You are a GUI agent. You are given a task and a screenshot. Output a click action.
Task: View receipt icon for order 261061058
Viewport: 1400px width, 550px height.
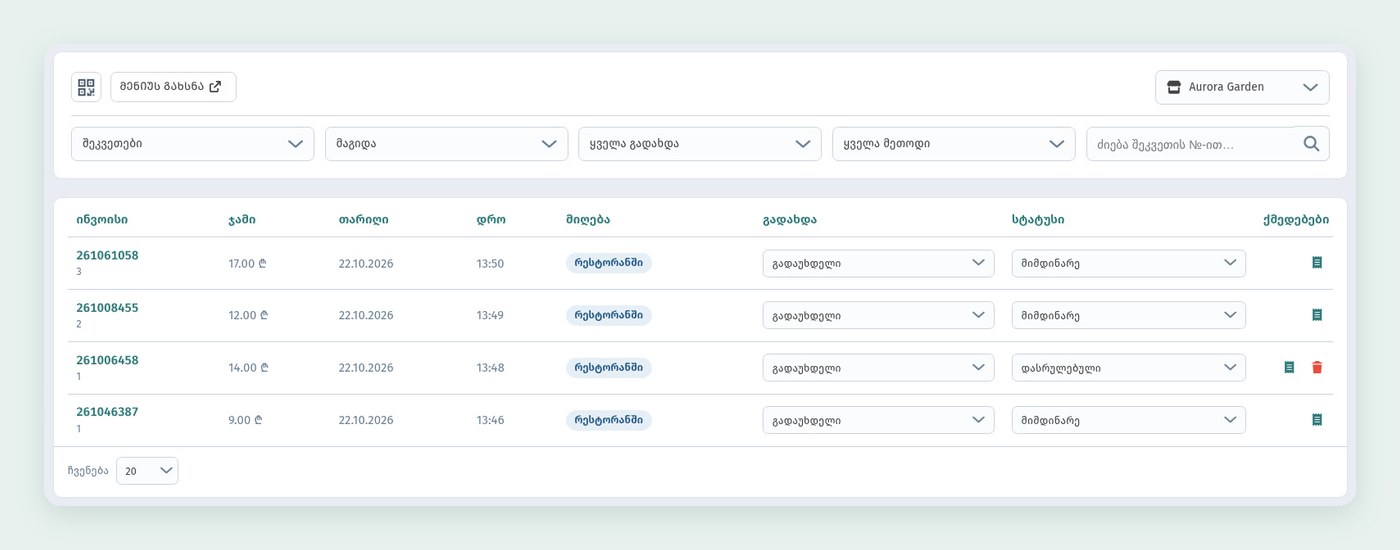pos(1317,262)
